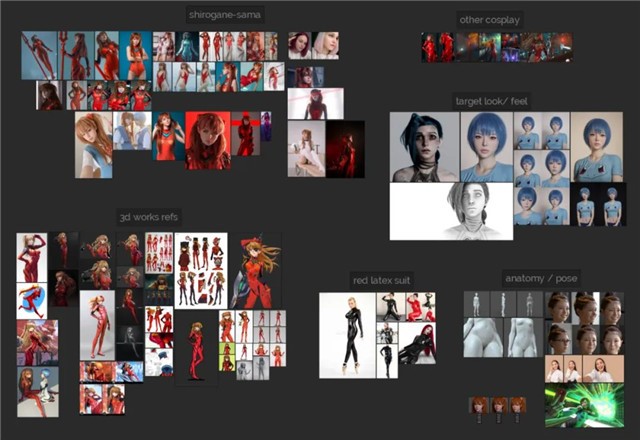This screenshot has width=640, height=440.
Task: Select the first red suit photo in other cosplay
Action: [x=429, y=48]
